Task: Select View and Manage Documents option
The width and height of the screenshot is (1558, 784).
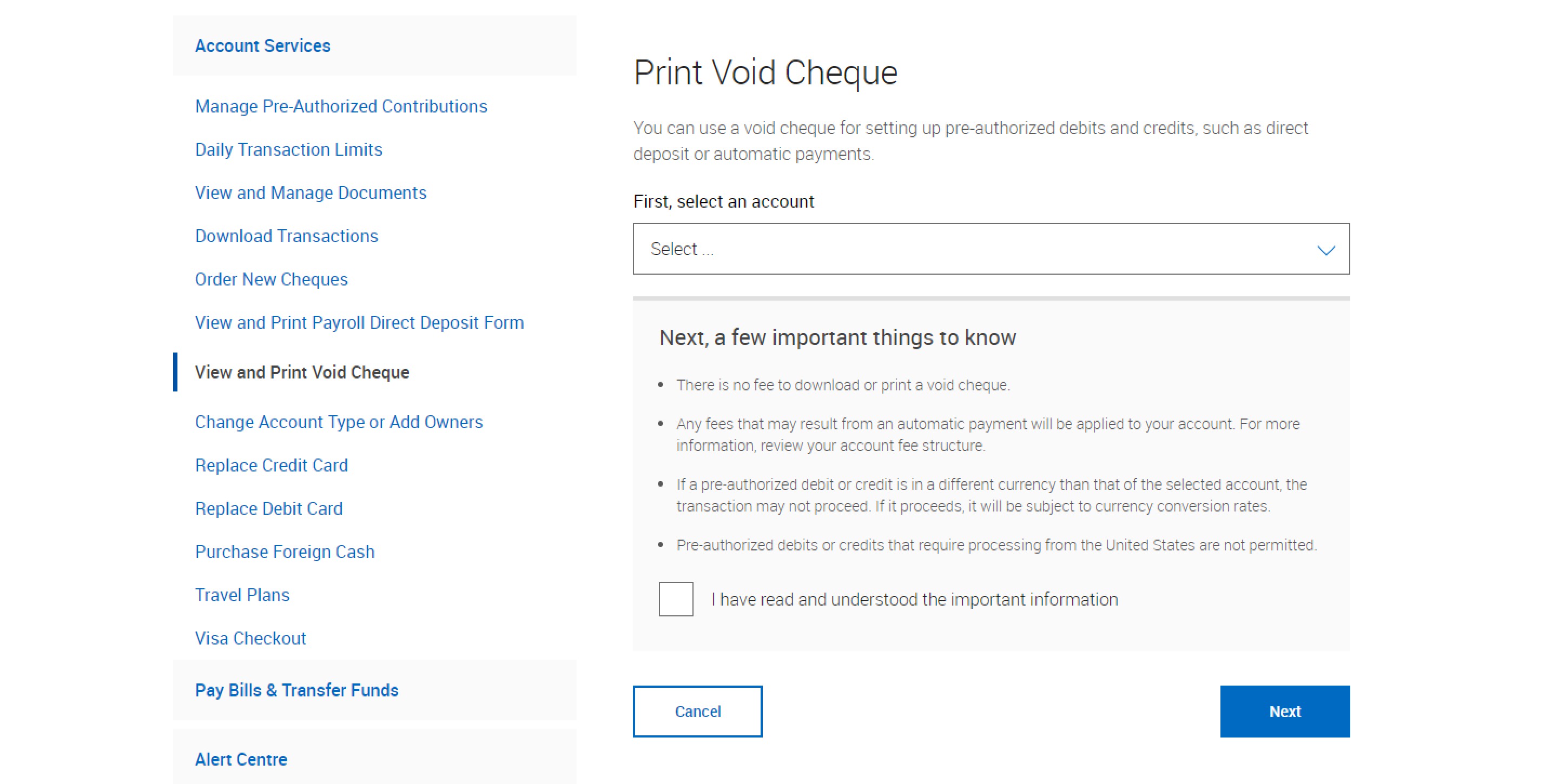Action: click(311, 193)
